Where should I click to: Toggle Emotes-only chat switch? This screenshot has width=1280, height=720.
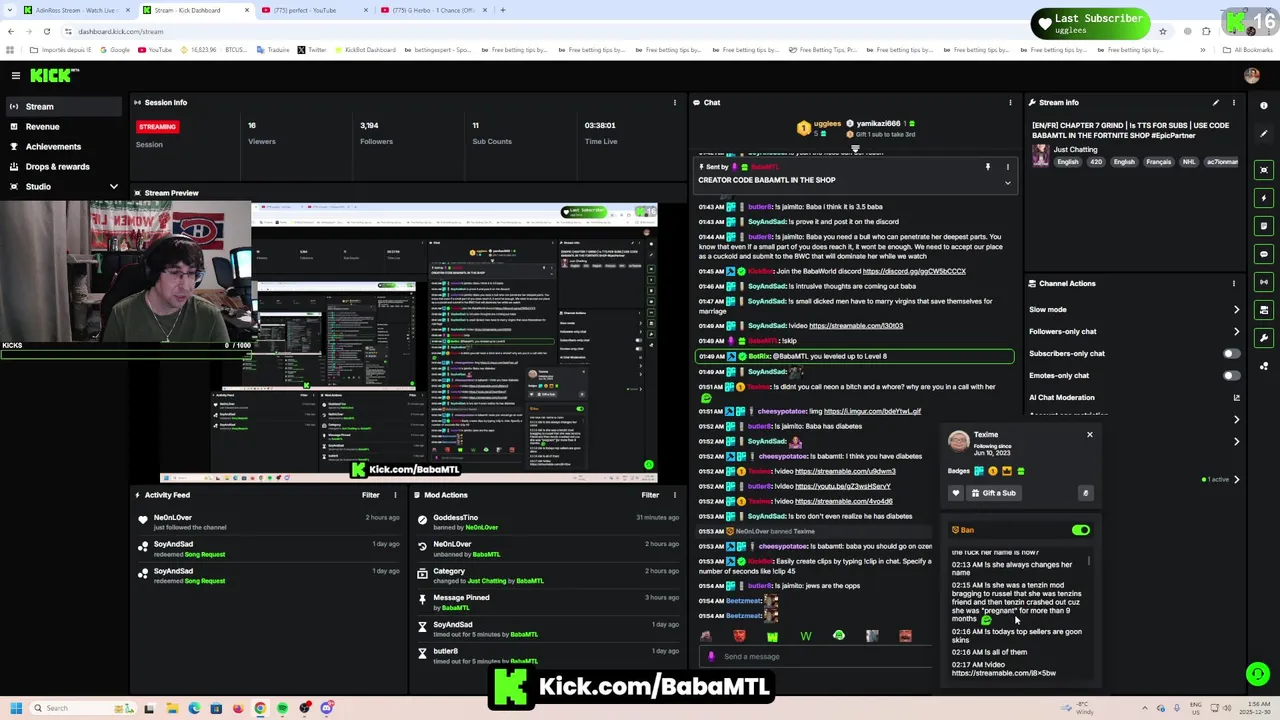click(x=1231, y=375)
